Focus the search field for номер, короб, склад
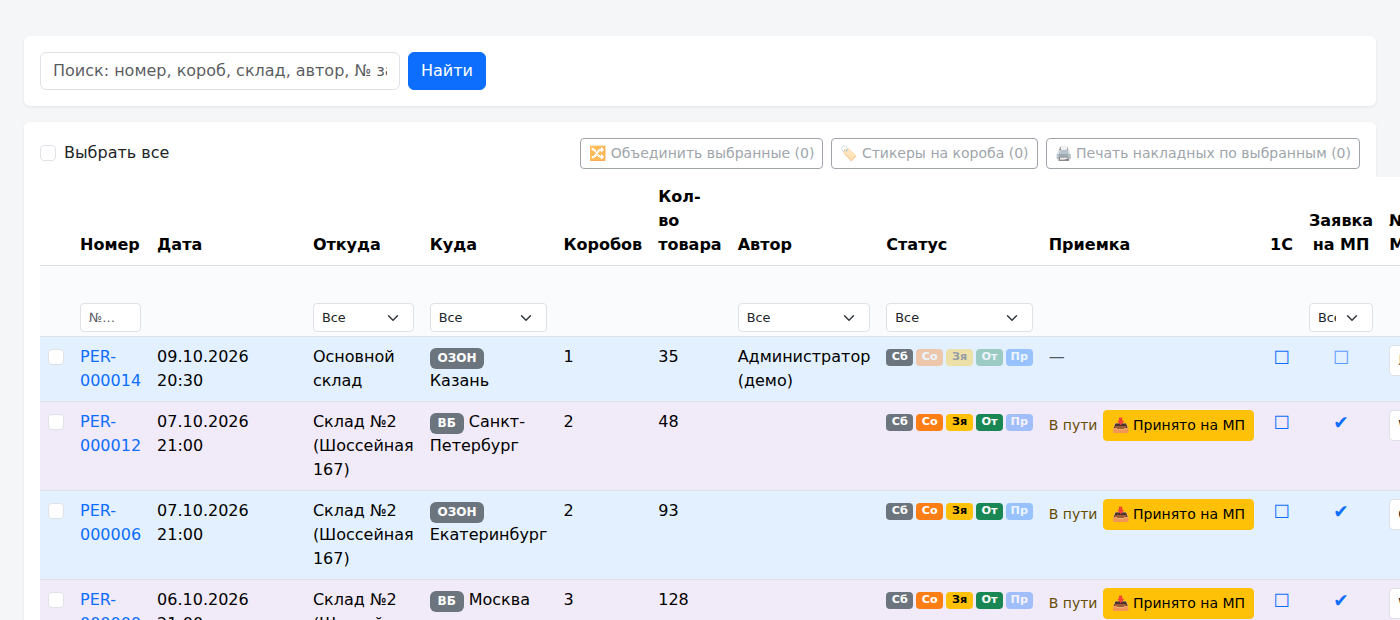The width and height of the screenshot is (1400, 620). (220, 71)
